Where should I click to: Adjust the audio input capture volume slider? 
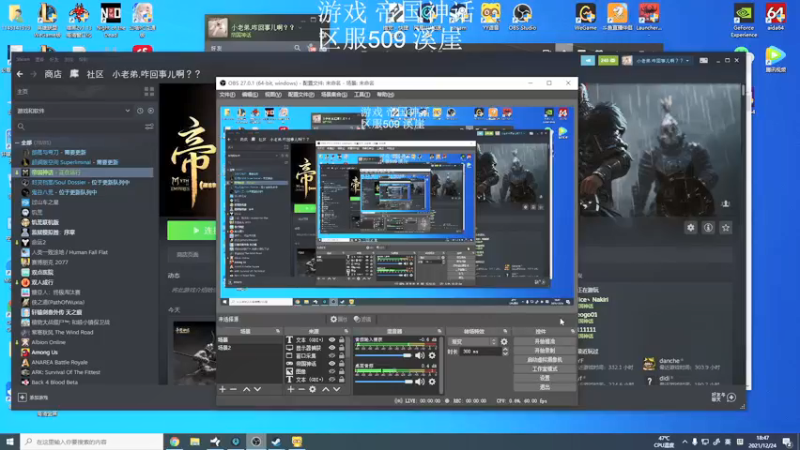pyautogui.click(x=384, y=355)
